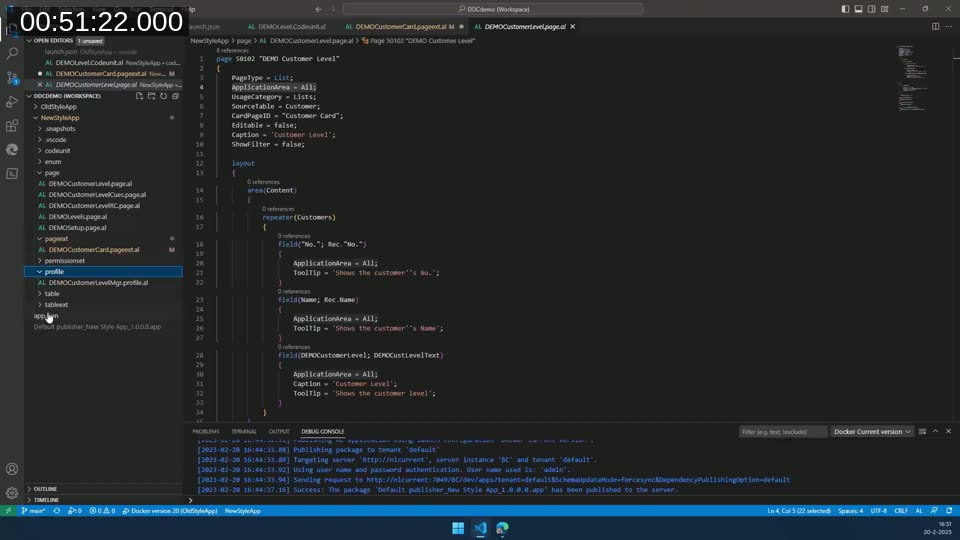Viewport: 960px width, 540px height.
Task: Collapse the page folder
Action: pyautogui.click(x=51, y=173)
